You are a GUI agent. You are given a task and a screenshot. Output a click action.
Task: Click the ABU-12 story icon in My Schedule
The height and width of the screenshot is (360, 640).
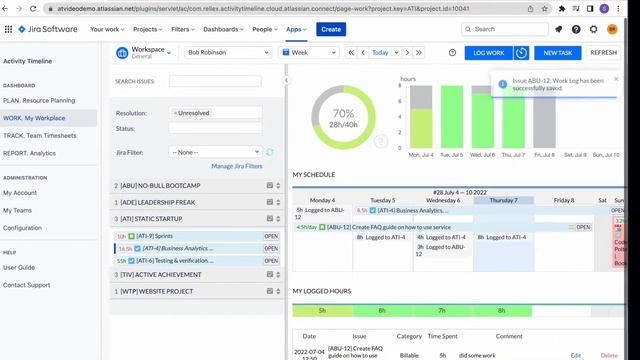click(x=322, y=227)
